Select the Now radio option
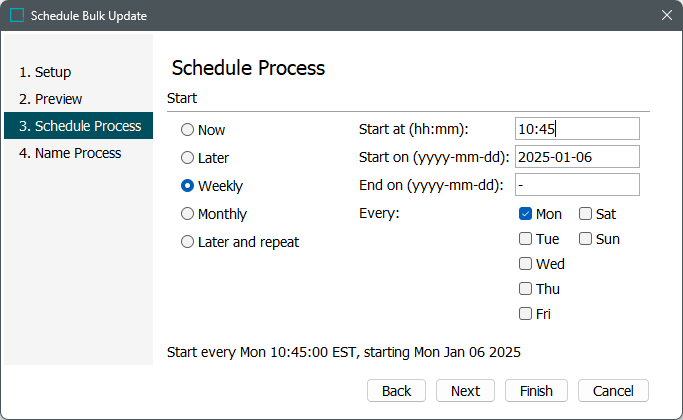Screen dimensions: 683x420 pyautogui.click(x=187, y=130)
